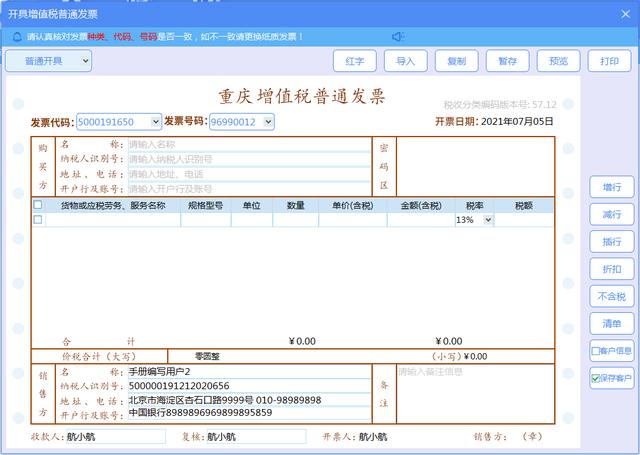
Task: Click the 开票日期 value 2021年07月05日
Action: click(x=517, y=122)
